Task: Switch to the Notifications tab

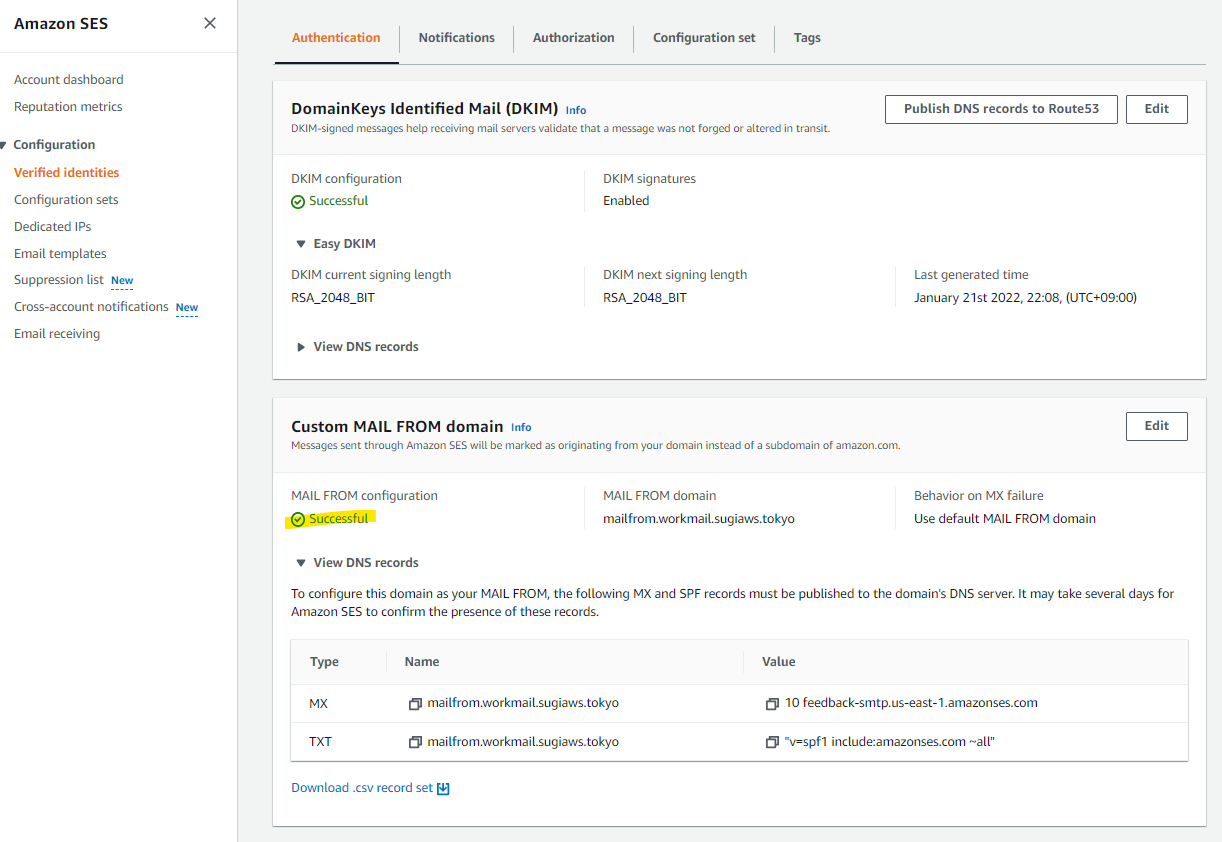Action: coord(457,38)
